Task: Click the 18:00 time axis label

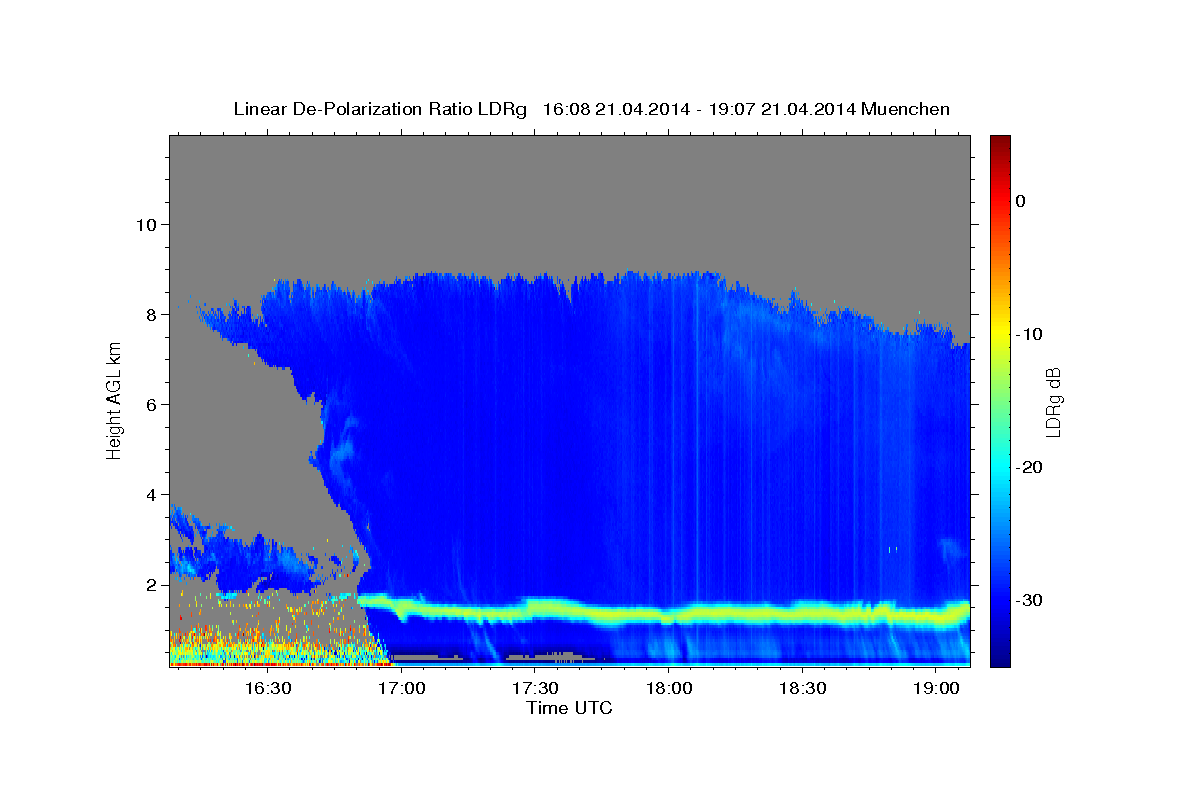Action: pos(669,688)
